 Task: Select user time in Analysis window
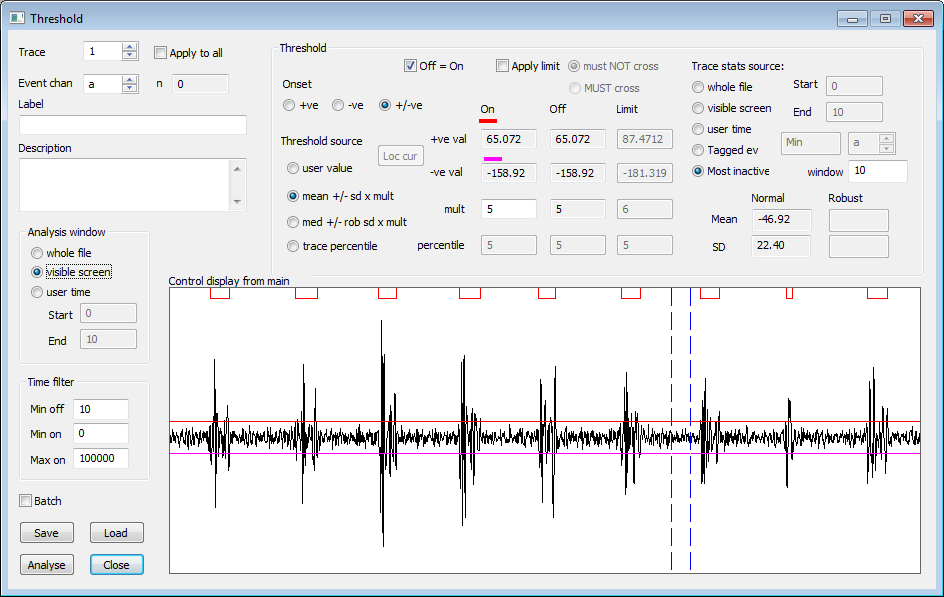37,292
